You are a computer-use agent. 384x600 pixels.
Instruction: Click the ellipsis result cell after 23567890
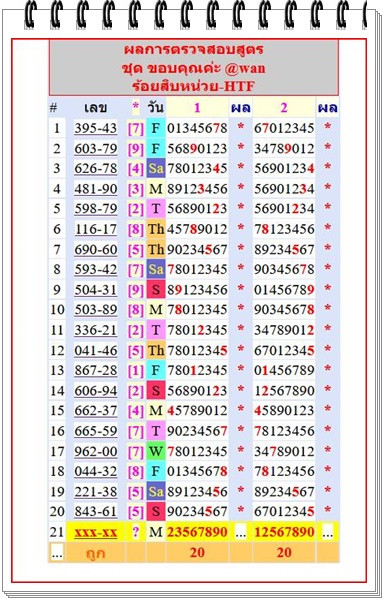coord(241,532)
